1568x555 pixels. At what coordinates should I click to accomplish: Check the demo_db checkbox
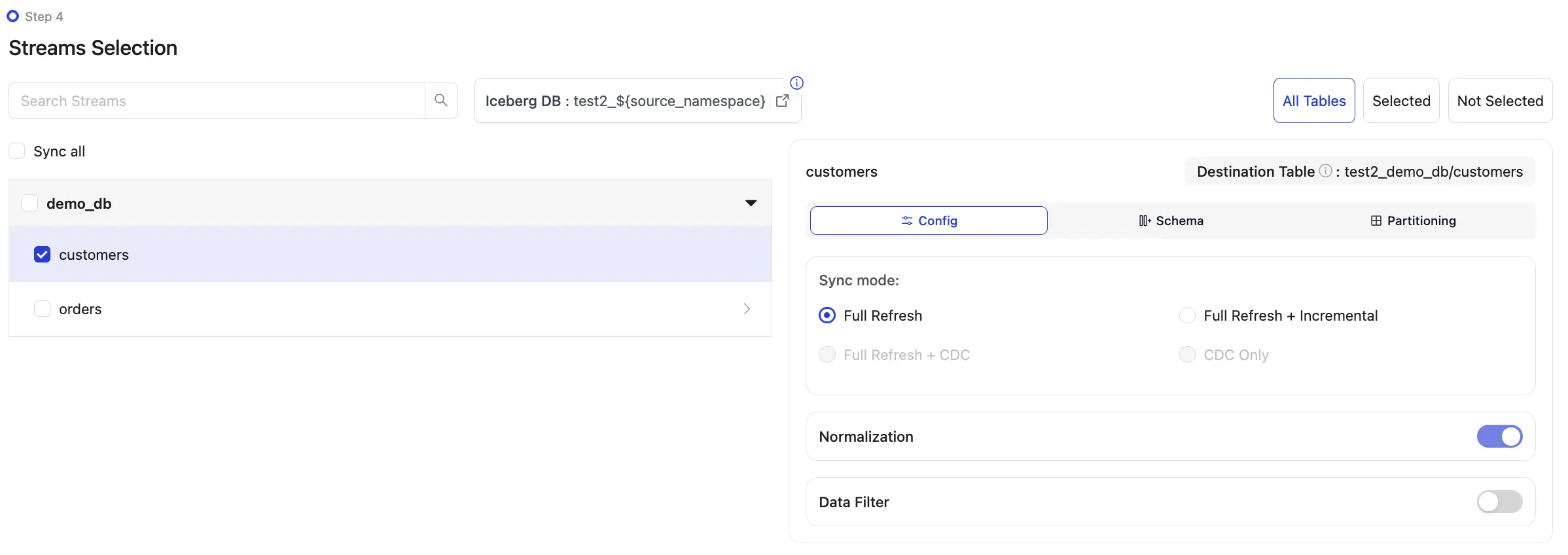pyautogui.click(x=30, y=203)
